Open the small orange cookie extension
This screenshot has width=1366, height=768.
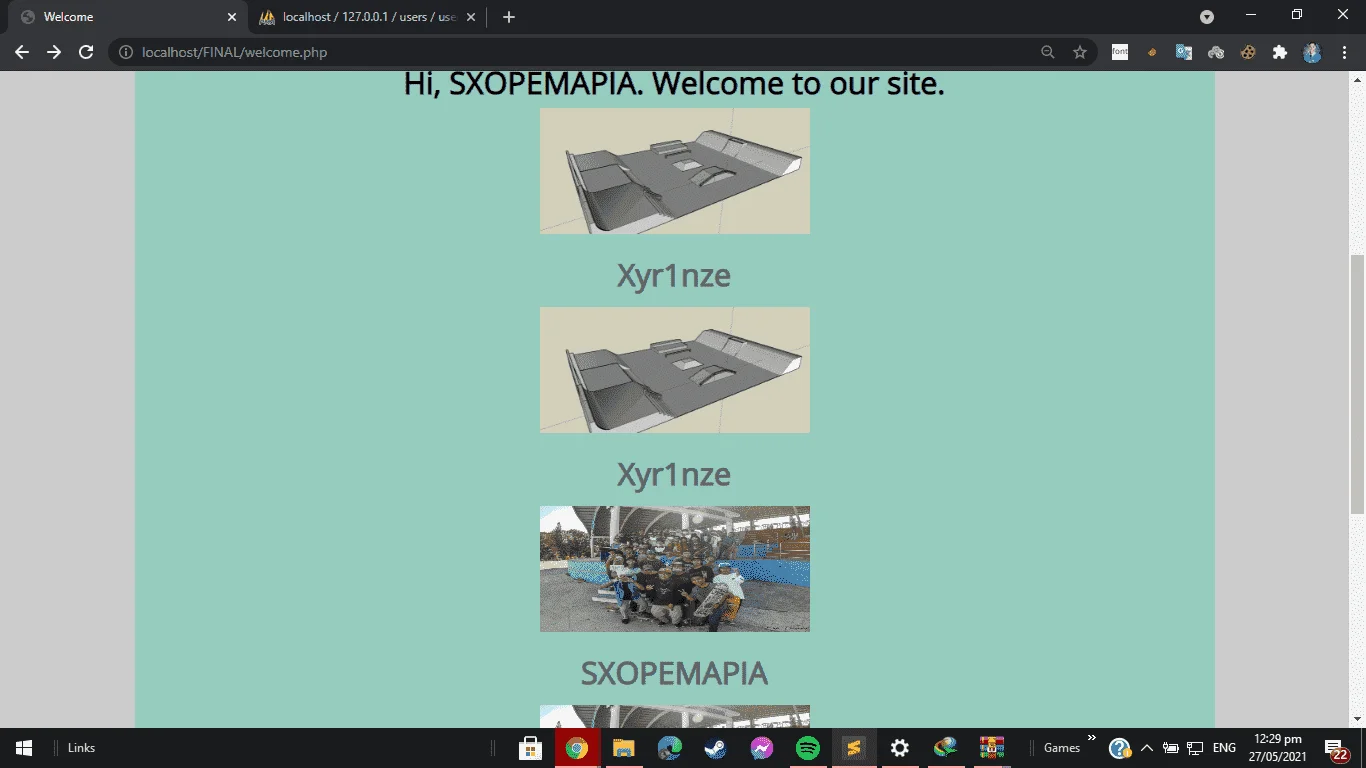[x=1152, y=52]
